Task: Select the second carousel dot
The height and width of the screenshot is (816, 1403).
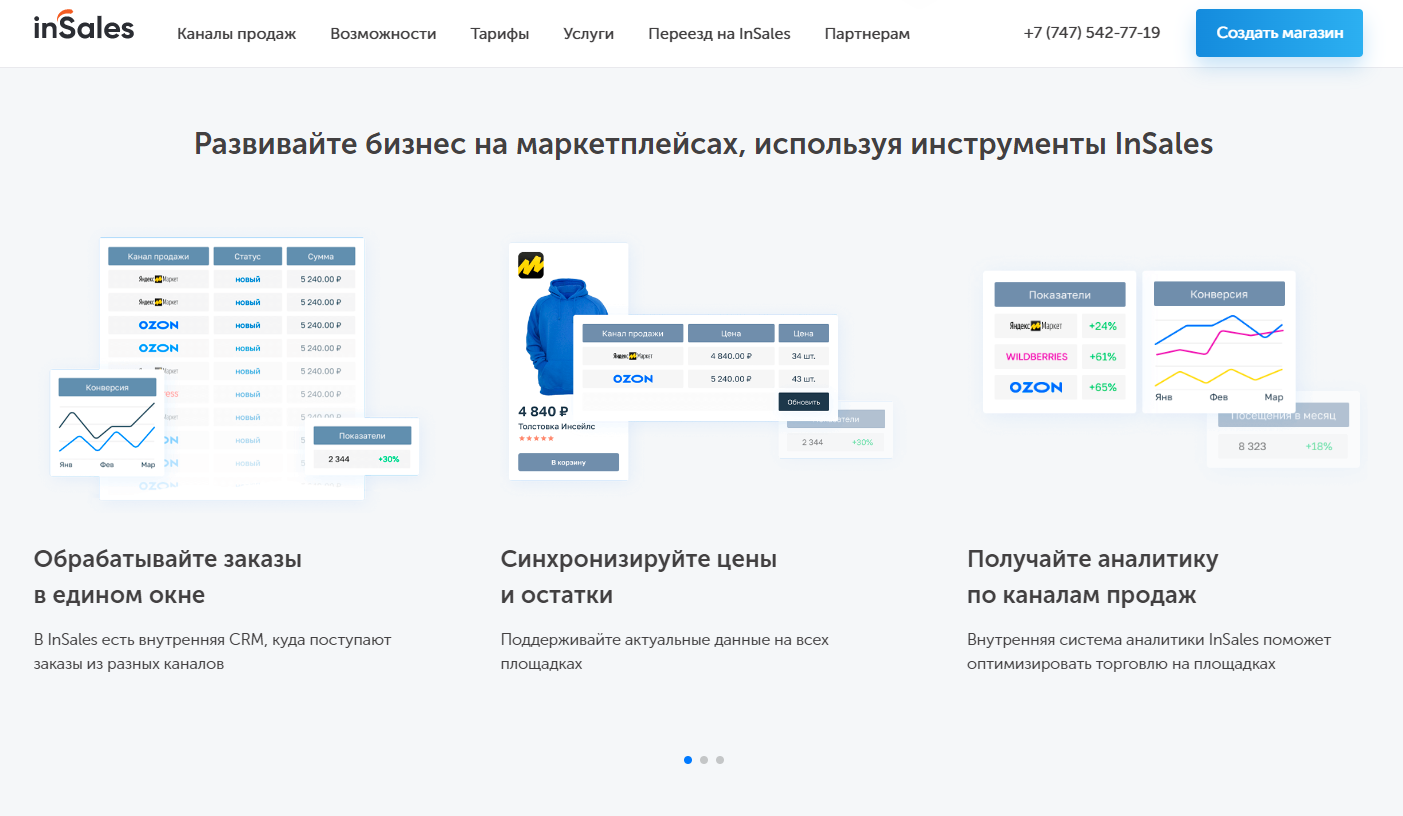Action: pyautogui.click(x=704, y=760)
